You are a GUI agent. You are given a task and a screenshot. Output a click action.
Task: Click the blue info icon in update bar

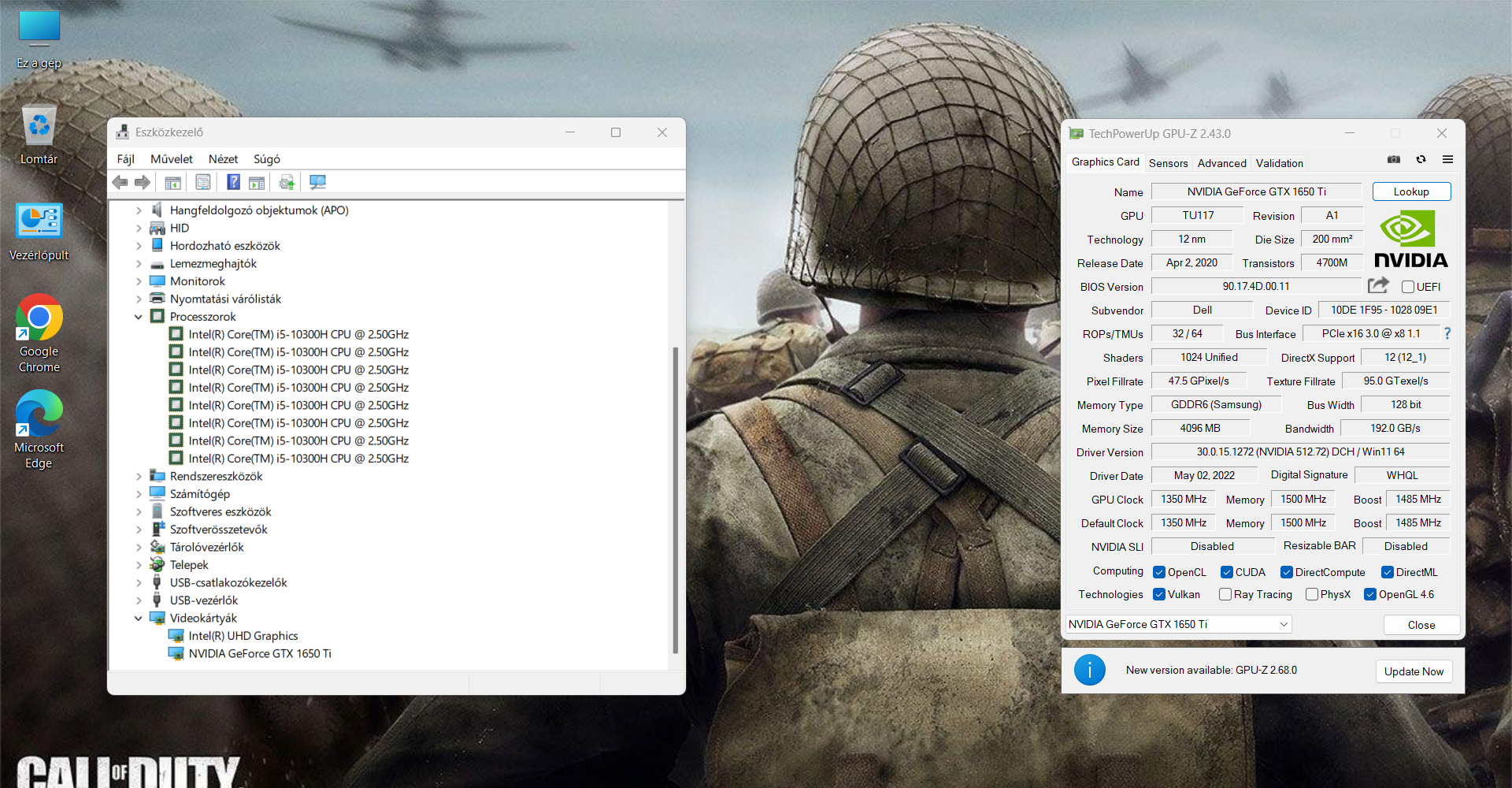pyautogui.click(x=1090, y=670)
